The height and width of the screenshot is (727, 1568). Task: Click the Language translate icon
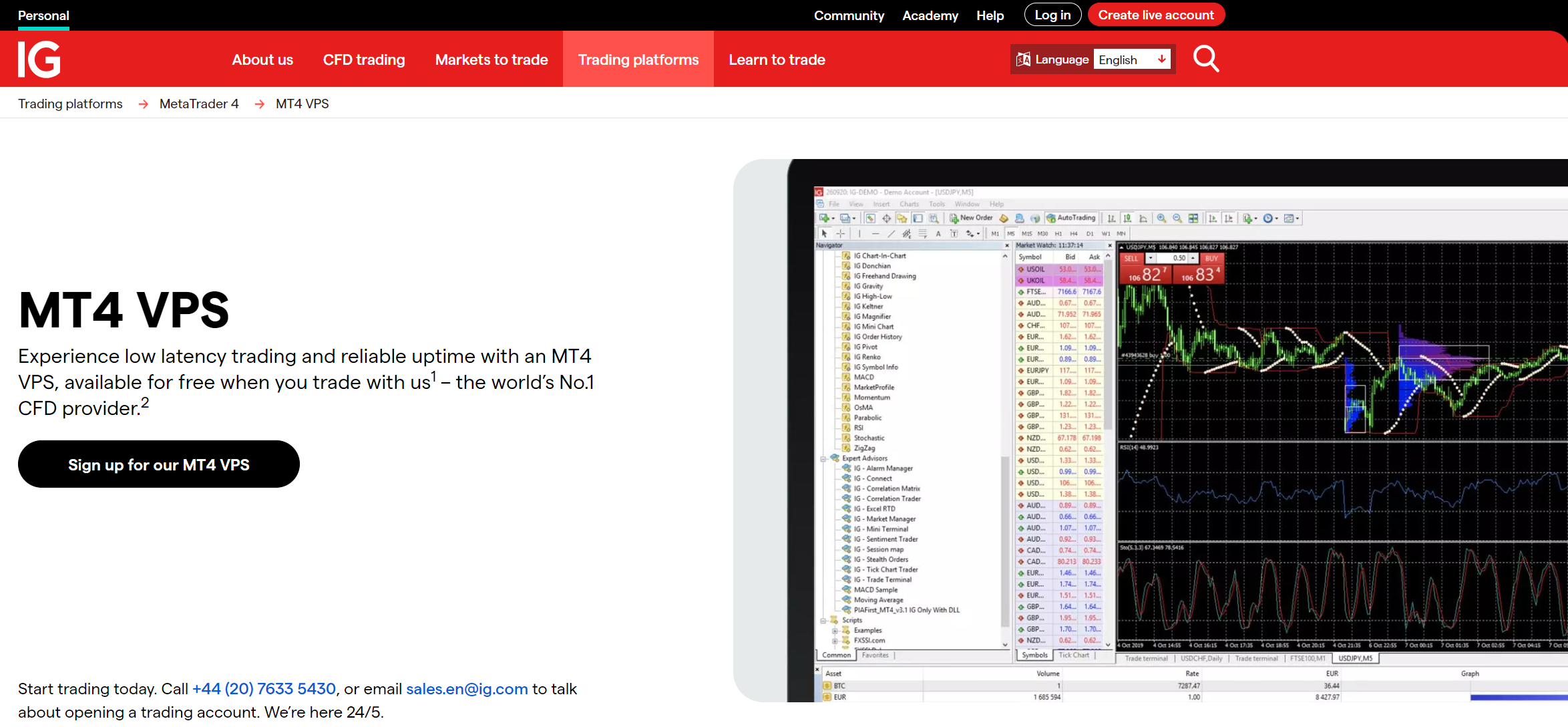1023,59
